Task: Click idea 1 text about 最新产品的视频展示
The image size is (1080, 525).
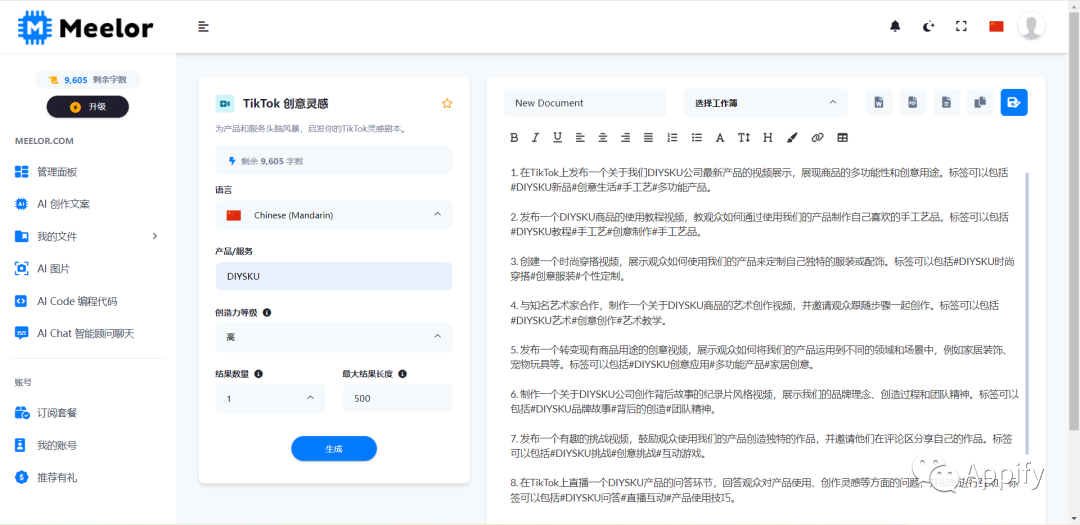Action: tap(760, 179)
